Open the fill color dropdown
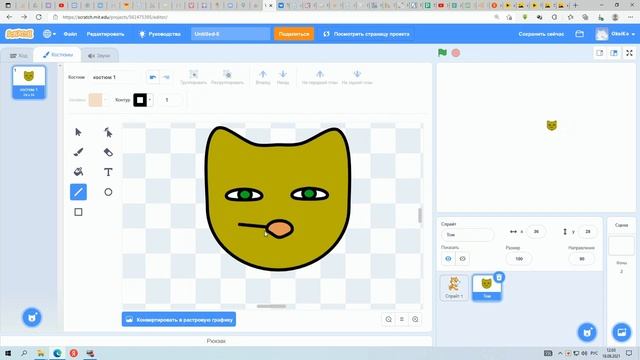Image resolution: width=640 pixels, height=360 pixels. pyautogui.click(x=106, y=100)
